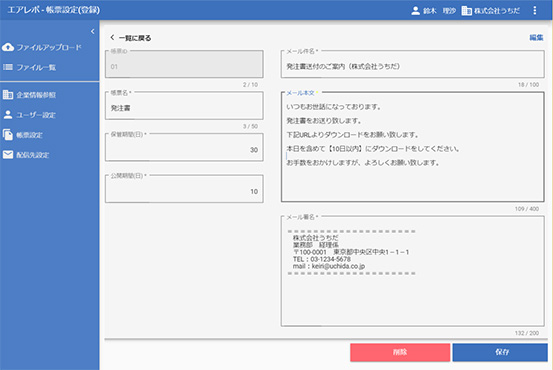This screenshot has width=553, height=370.
Task: Click company name 株式会社うちだ in header
Action: (x=497, y=11)
